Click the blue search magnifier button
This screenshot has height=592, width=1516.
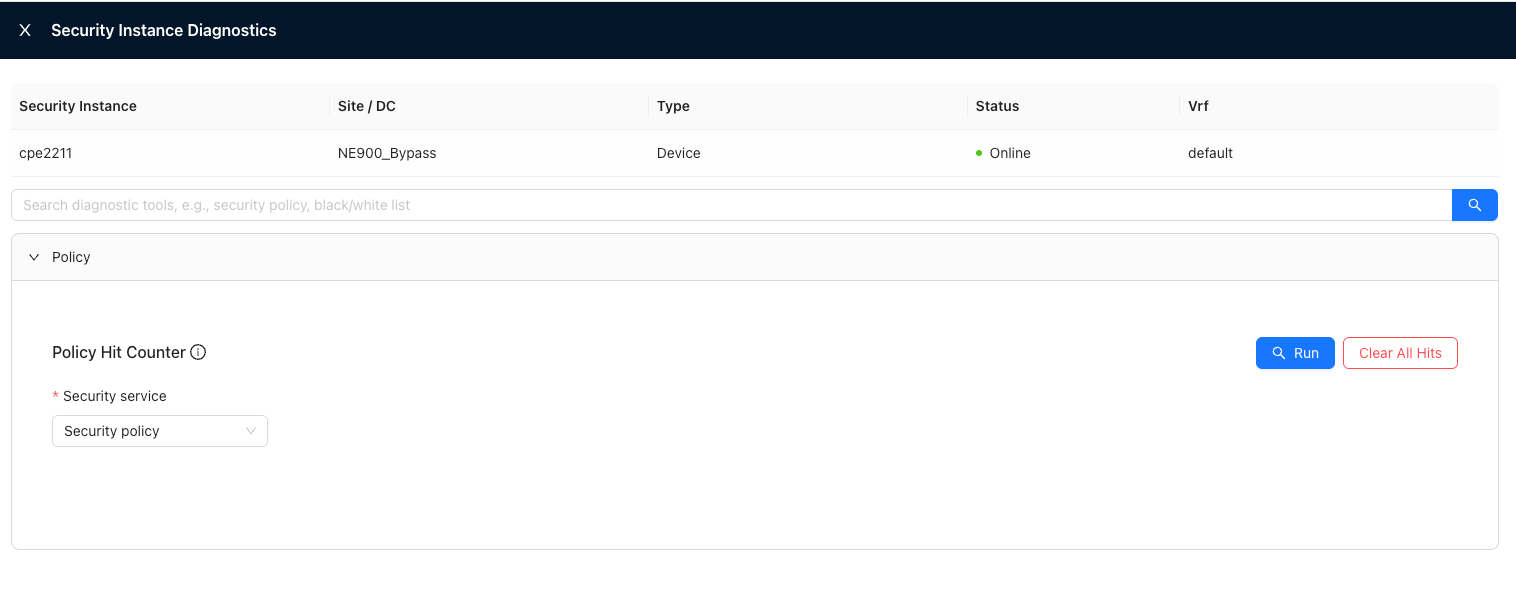(x=1474, y=205)
